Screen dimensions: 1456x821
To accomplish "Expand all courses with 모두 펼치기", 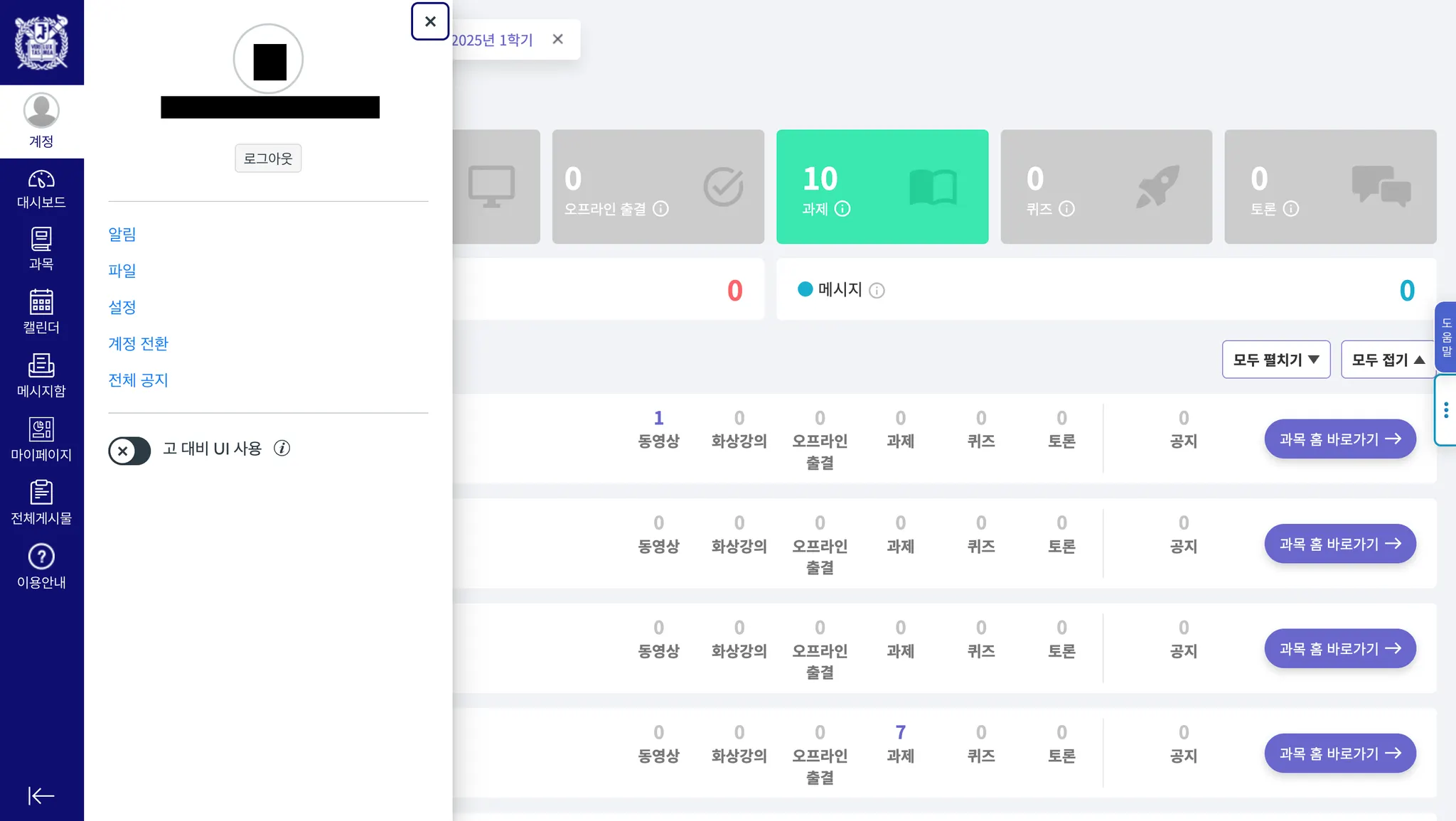I will click(1276, 360).
